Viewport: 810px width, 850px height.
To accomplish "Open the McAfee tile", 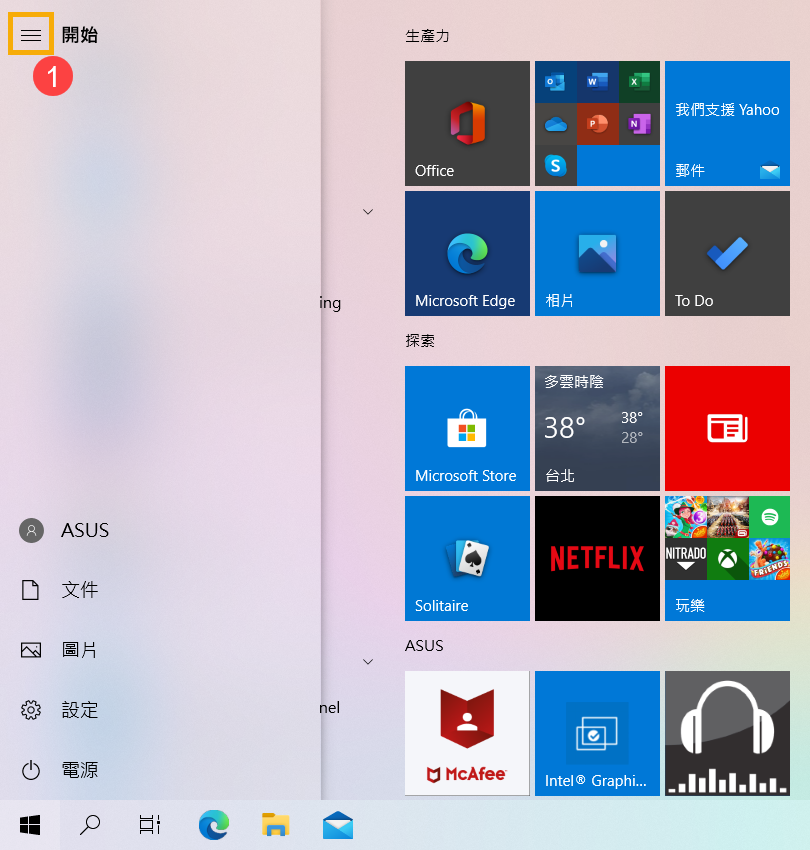I will 467,732.
